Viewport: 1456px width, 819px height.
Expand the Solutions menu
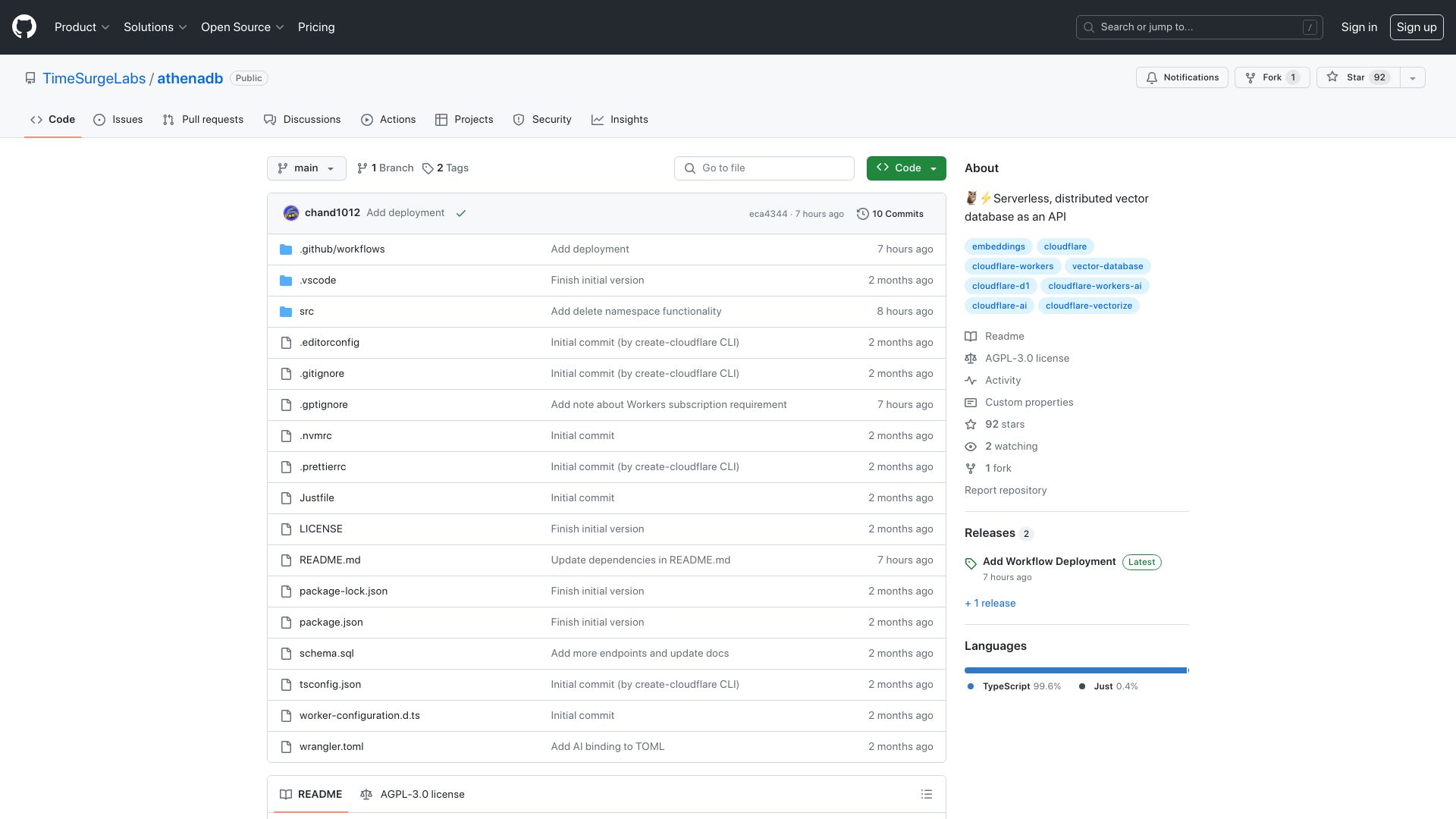tap(155, 27)
